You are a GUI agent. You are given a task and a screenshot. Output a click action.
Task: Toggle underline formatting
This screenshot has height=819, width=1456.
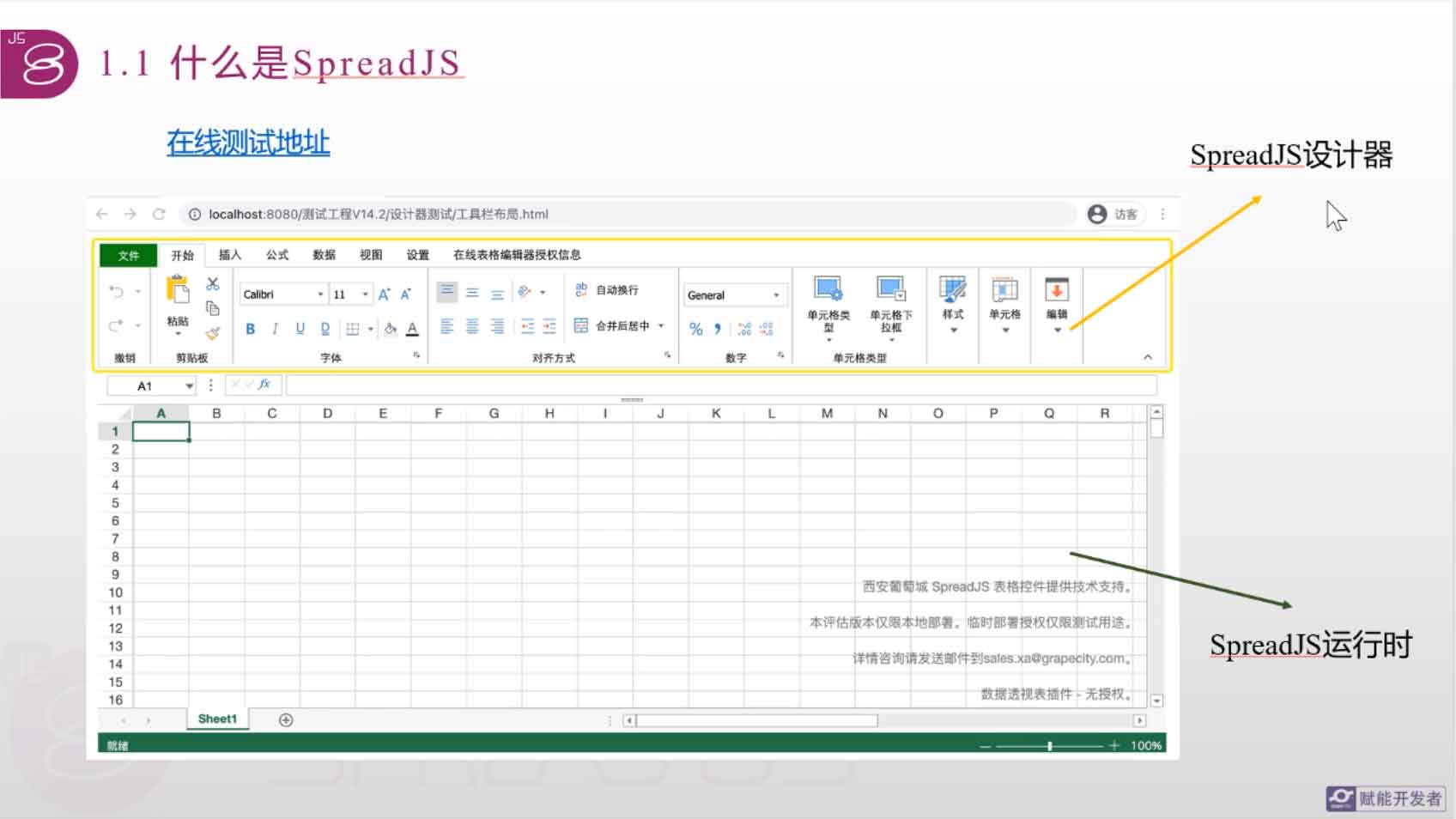point(300,328)
